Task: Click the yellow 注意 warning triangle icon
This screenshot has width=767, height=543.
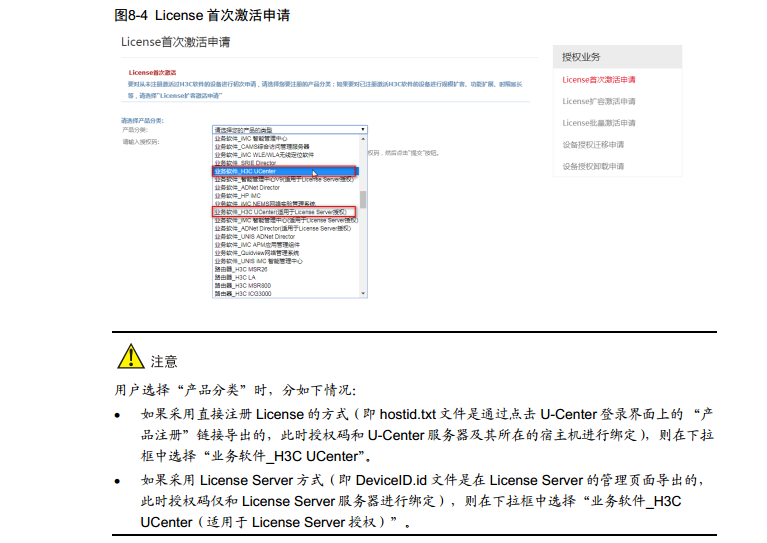Action: (x=131, y=356)
